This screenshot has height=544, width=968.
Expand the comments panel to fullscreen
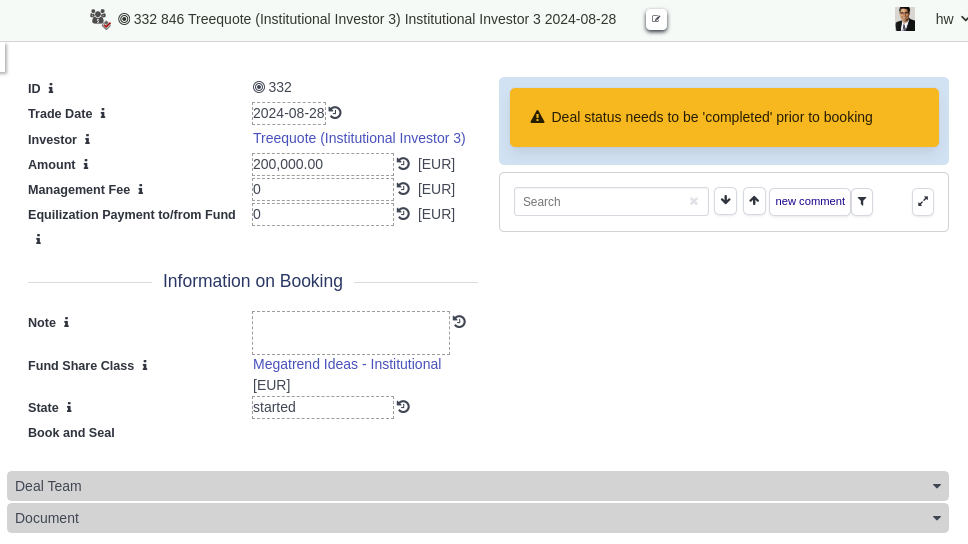923,202
